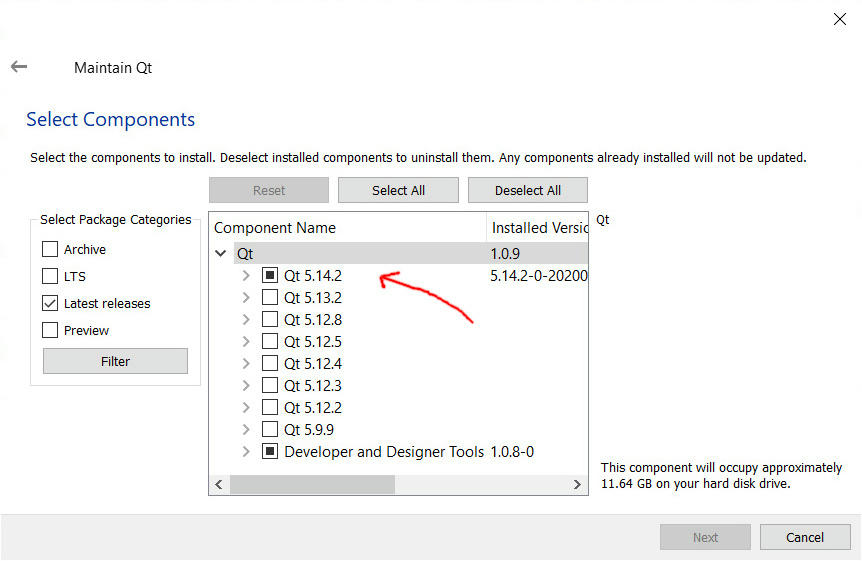Click the 1.0.9 installed version value
Screen dimensions: 862x561
[505, 254]
